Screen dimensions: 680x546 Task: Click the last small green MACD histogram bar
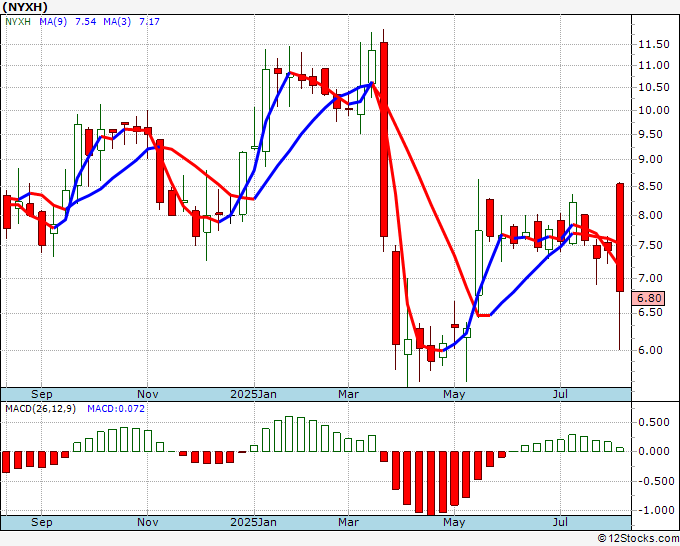tap(620, 449)
